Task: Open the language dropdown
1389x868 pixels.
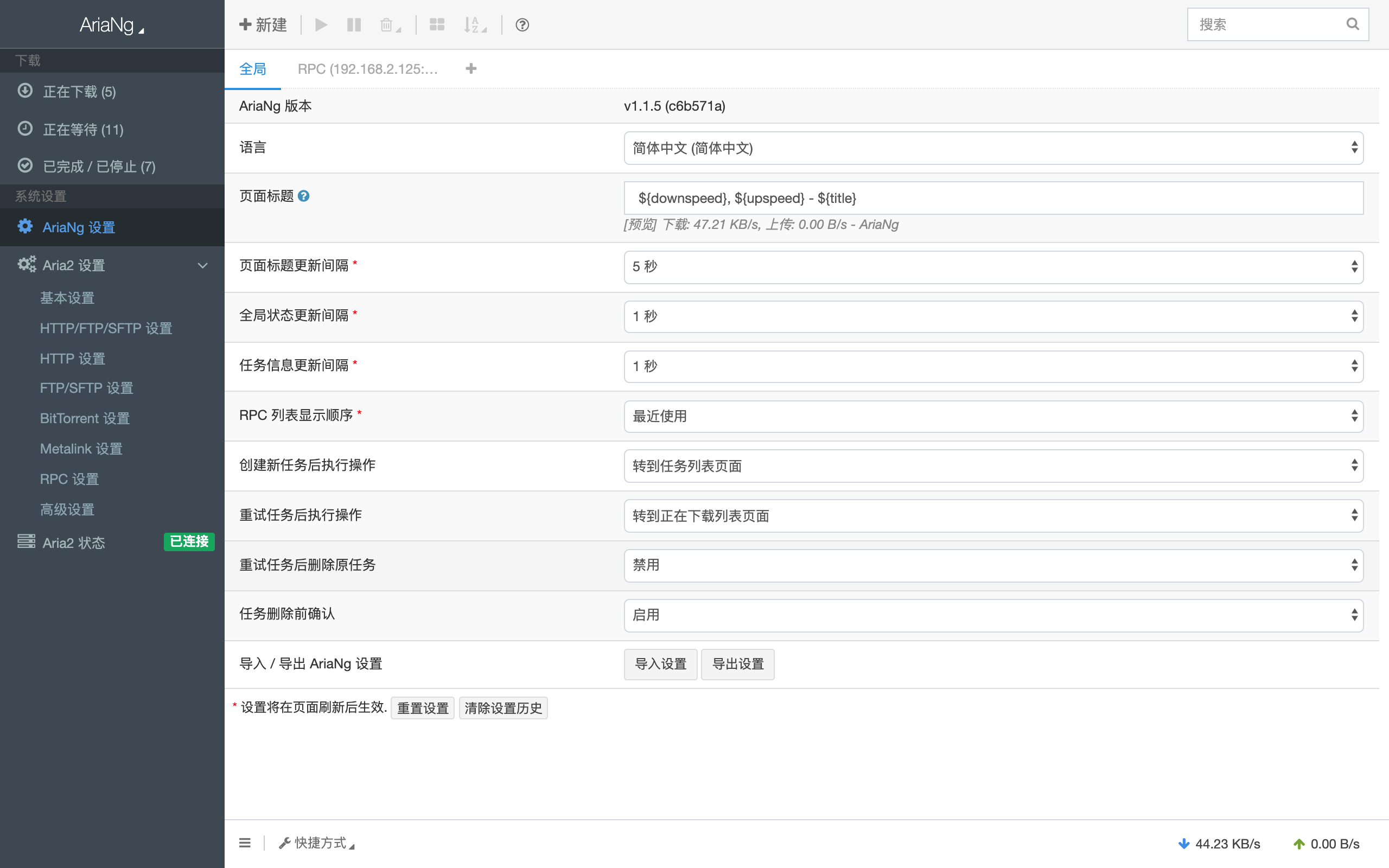Action: pos(993,148)
